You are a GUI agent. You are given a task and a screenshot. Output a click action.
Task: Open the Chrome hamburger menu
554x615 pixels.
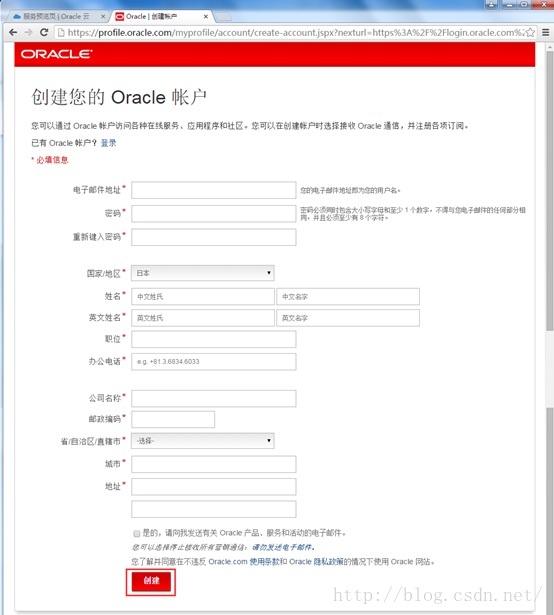pyautogui.click(x=546, y=32)
